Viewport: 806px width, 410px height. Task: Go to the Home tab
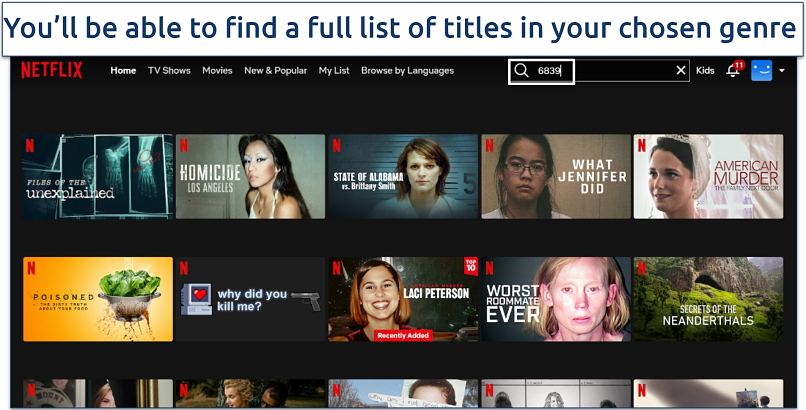click(x=123, y=70)
